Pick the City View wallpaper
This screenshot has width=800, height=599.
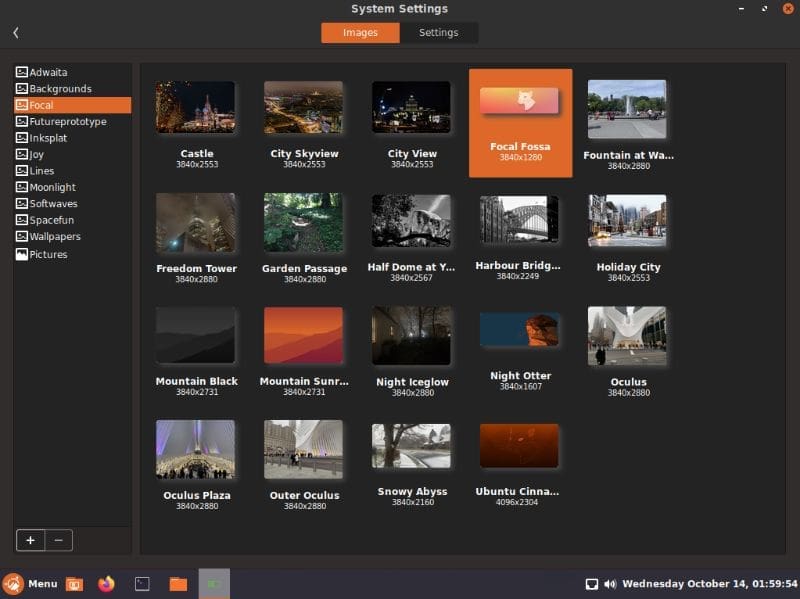tap(412, 107)
